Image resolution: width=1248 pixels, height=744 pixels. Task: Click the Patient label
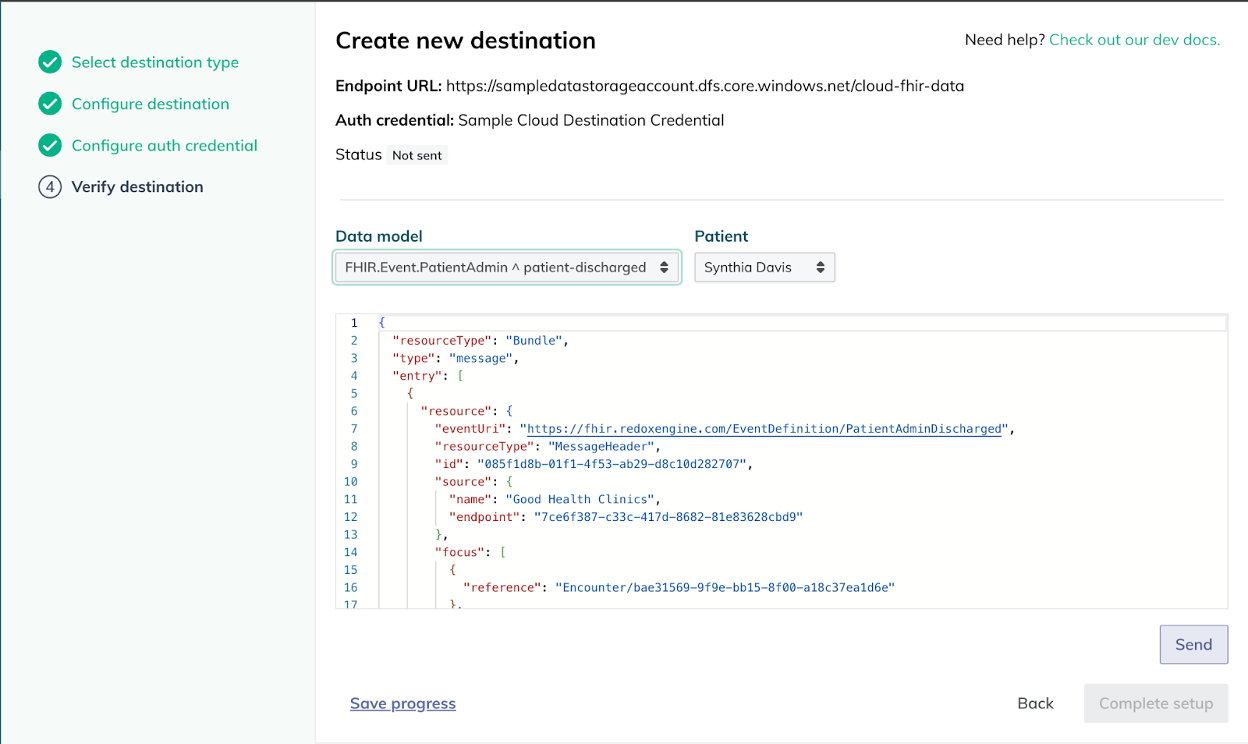coord(722,236)
